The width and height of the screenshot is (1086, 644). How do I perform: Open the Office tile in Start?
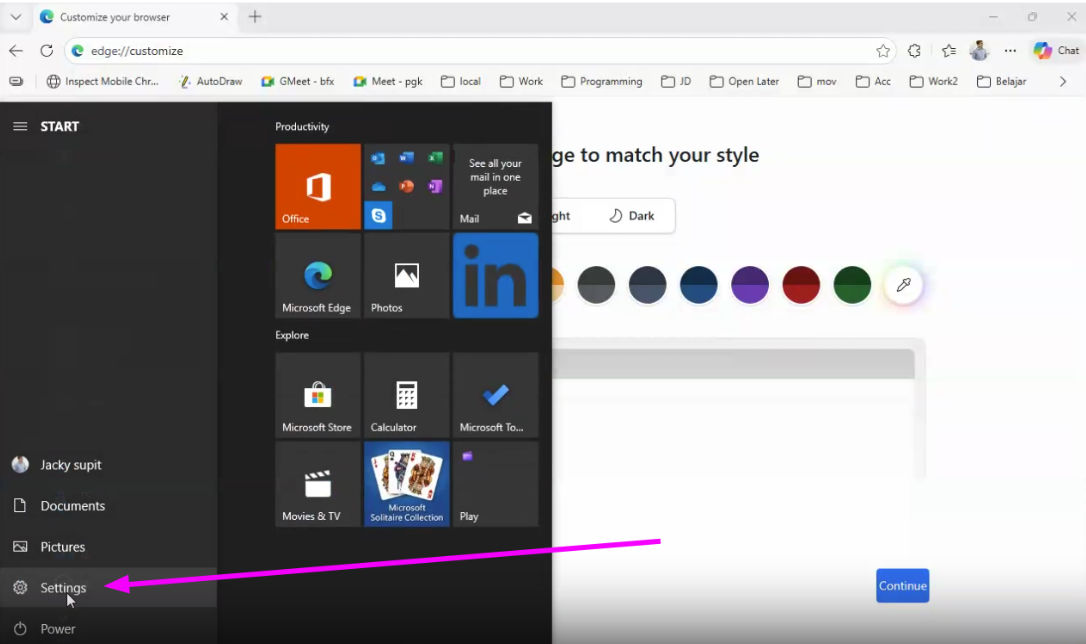(x=317, y=186)
